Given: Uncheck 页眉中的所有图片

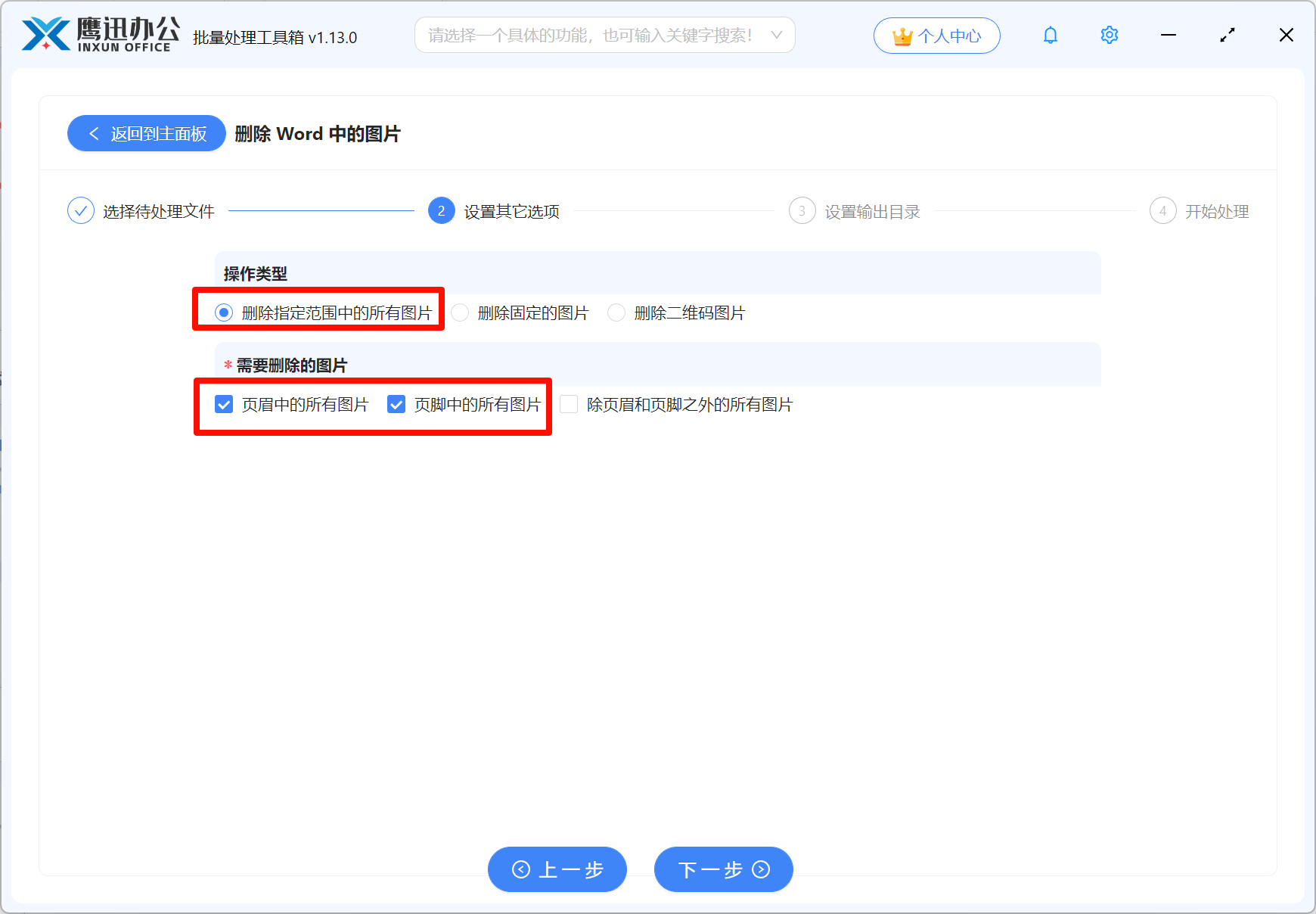Looking at the screenshot, I should pyautogui.click(x=223, y=405).
